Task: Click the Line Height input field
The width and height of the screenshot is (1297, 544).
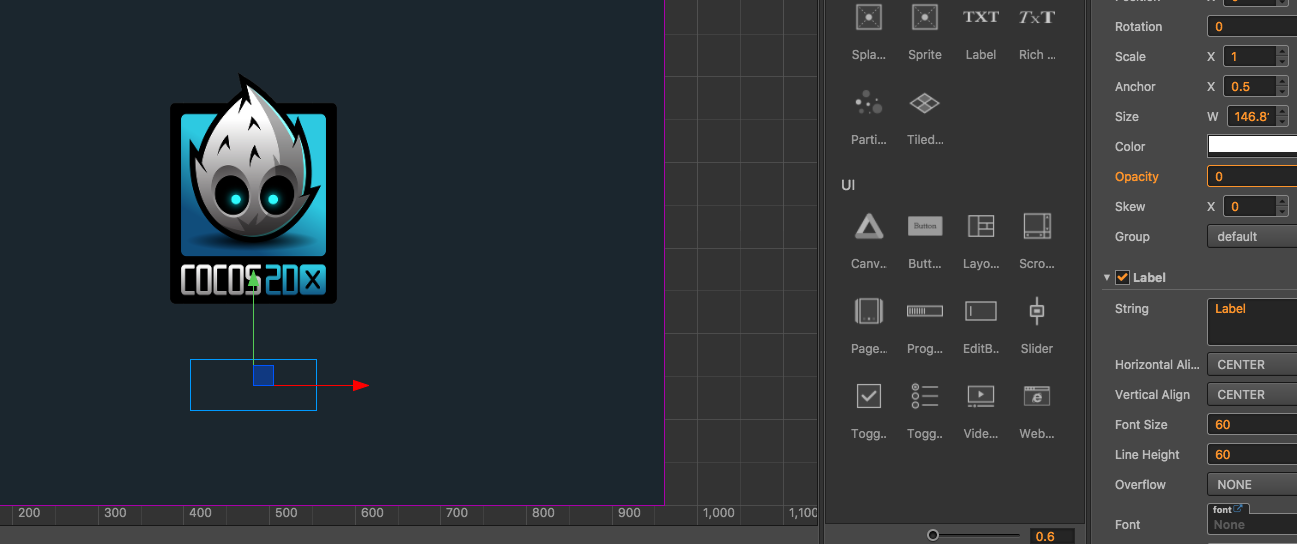Action: [1252, 455]
